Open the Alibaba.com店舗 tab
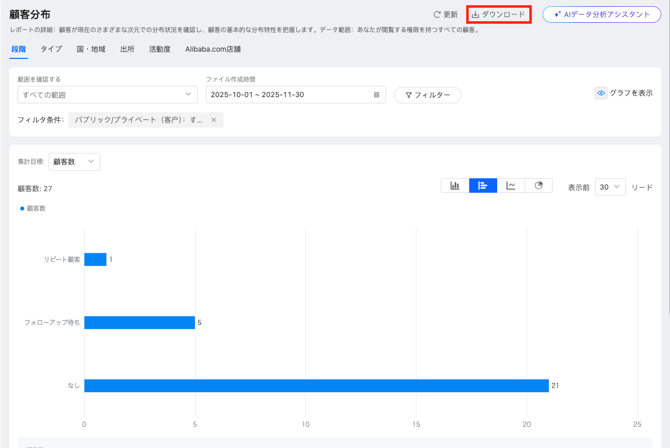The height and width of the screenshot is (448, 670). (213, 49)
